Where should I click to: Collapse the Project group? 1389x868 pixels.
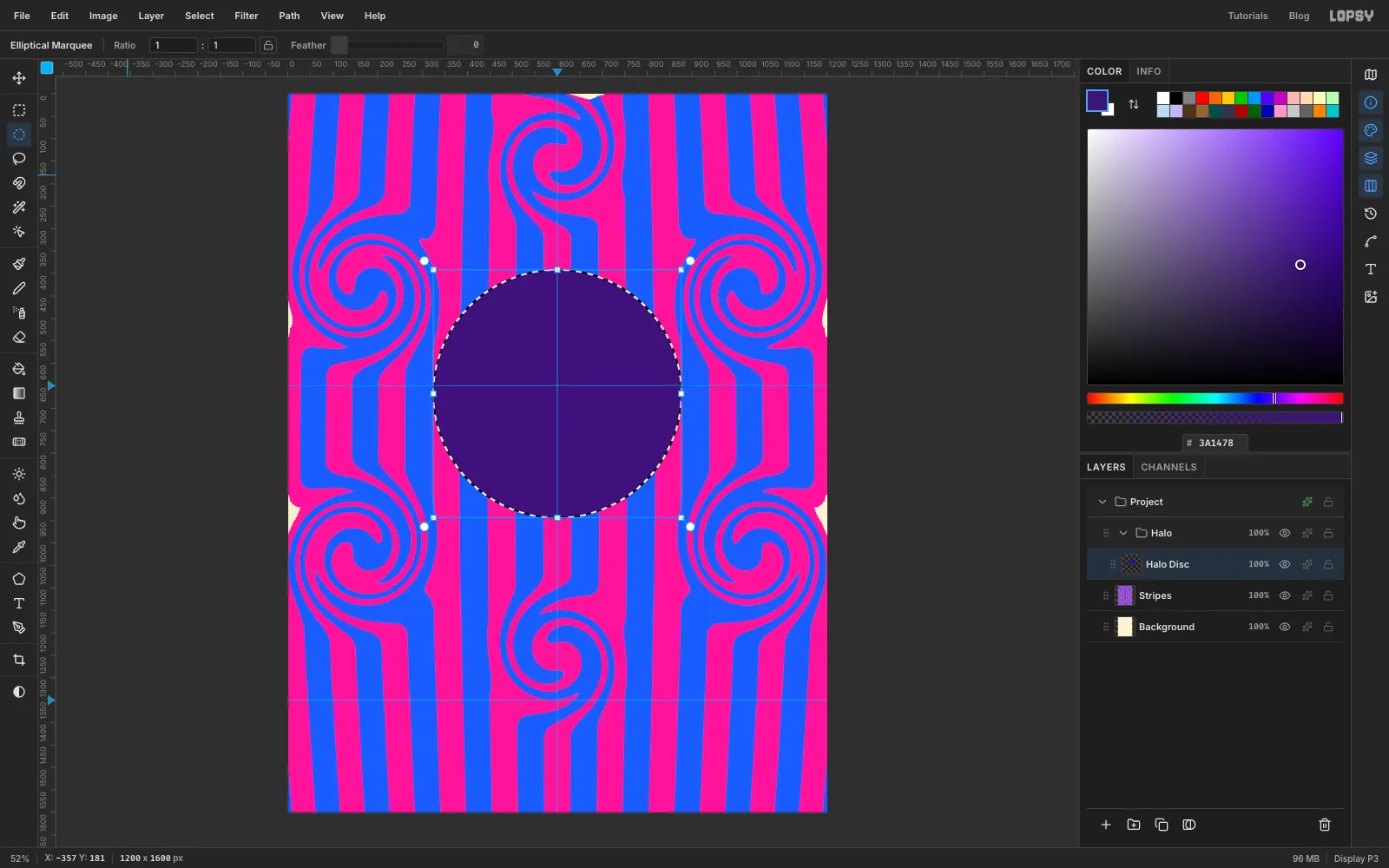point(1103,502)
